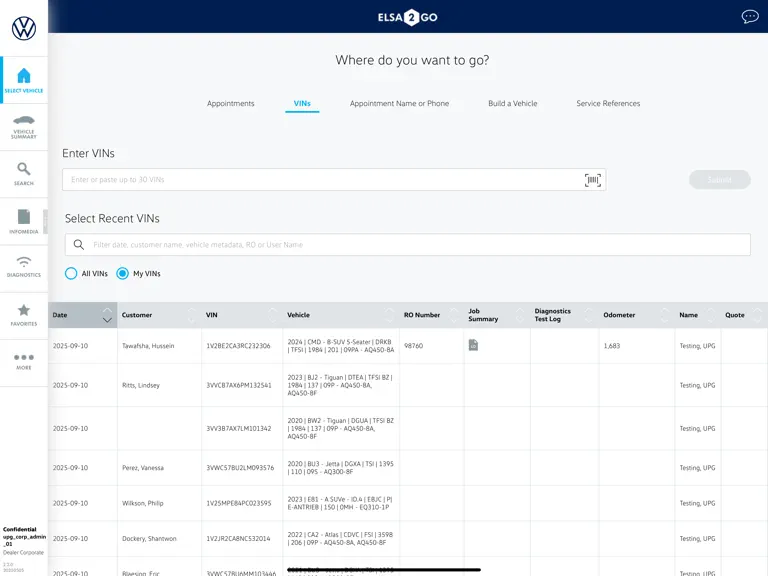Screen dimensions: 768x576
Task: Open the More dots menu
Action: click(x=24, y=358)
